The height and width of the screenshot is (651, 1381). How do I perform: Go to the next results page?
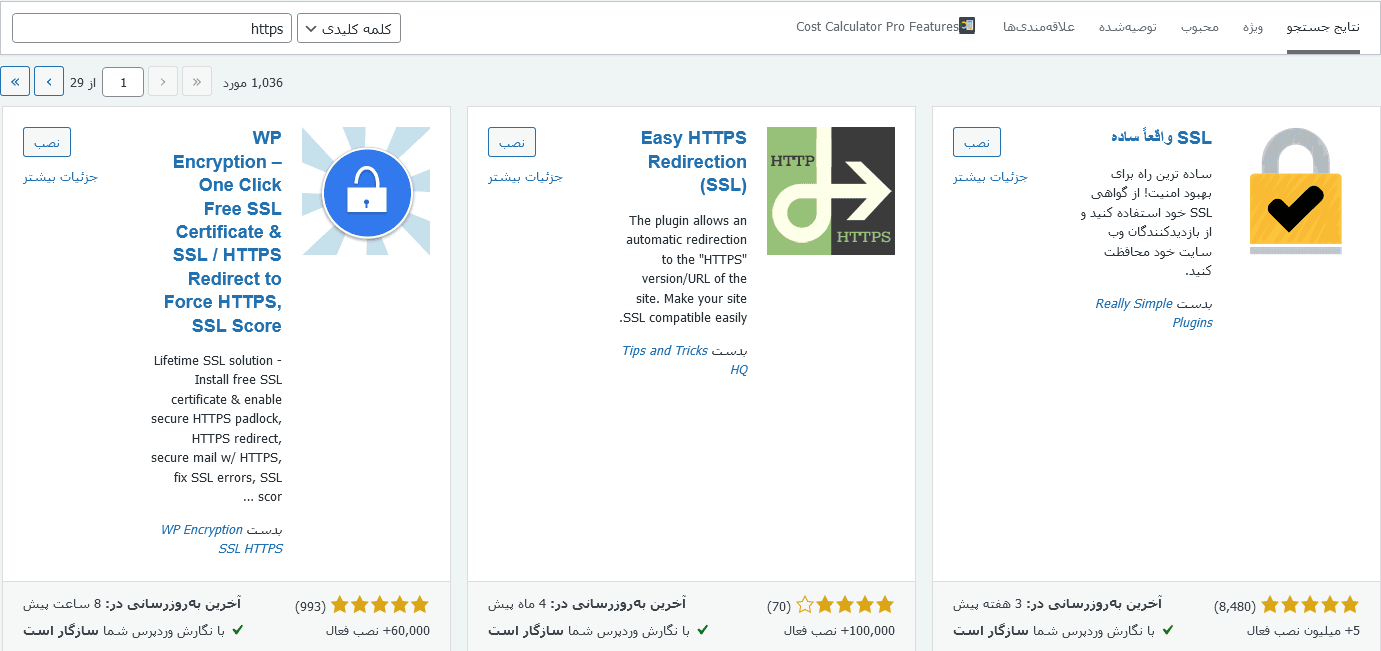click(49, 82)
